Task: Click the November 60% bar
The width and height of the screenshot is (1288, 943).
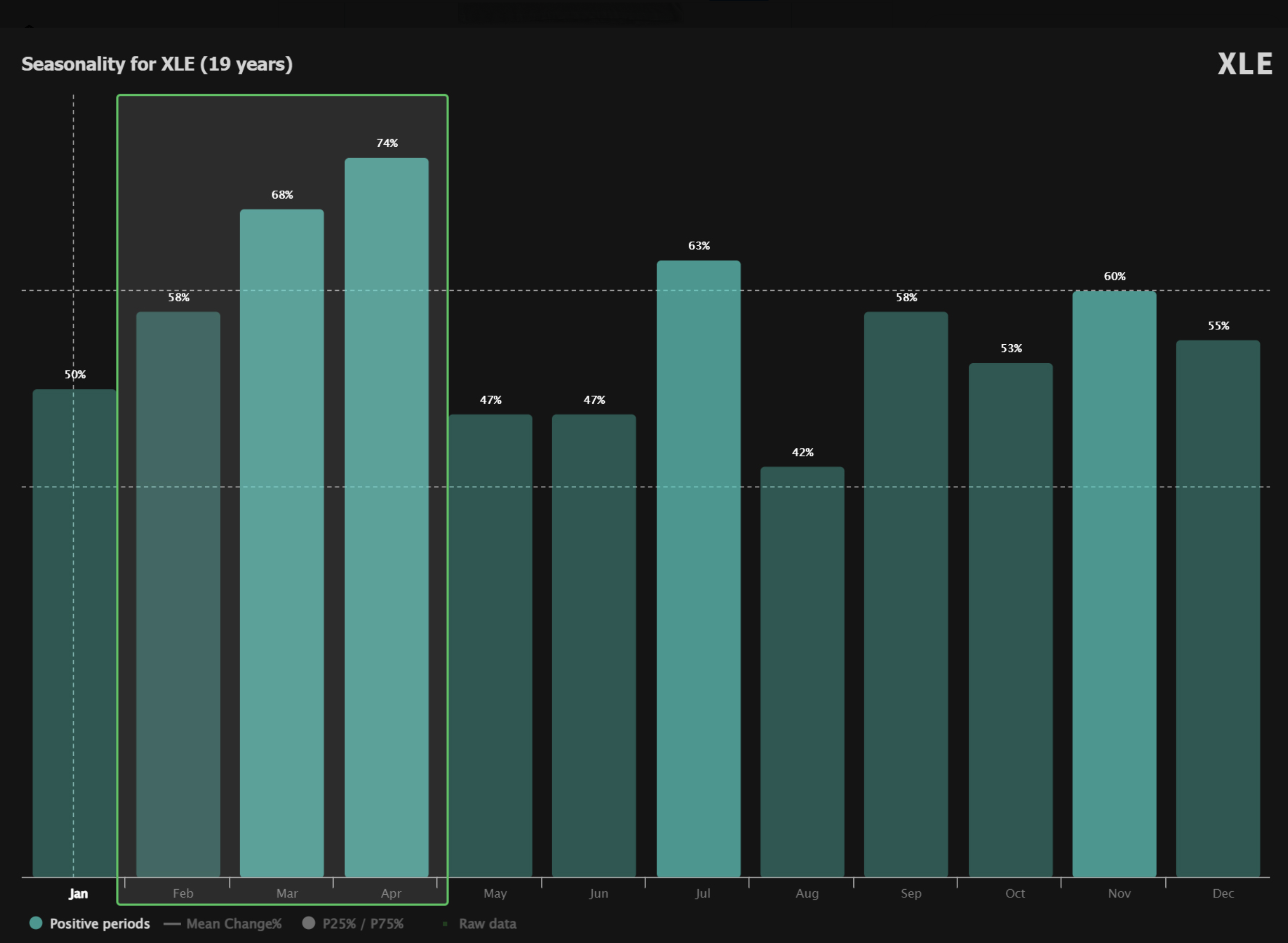Action: point(1115,584)
